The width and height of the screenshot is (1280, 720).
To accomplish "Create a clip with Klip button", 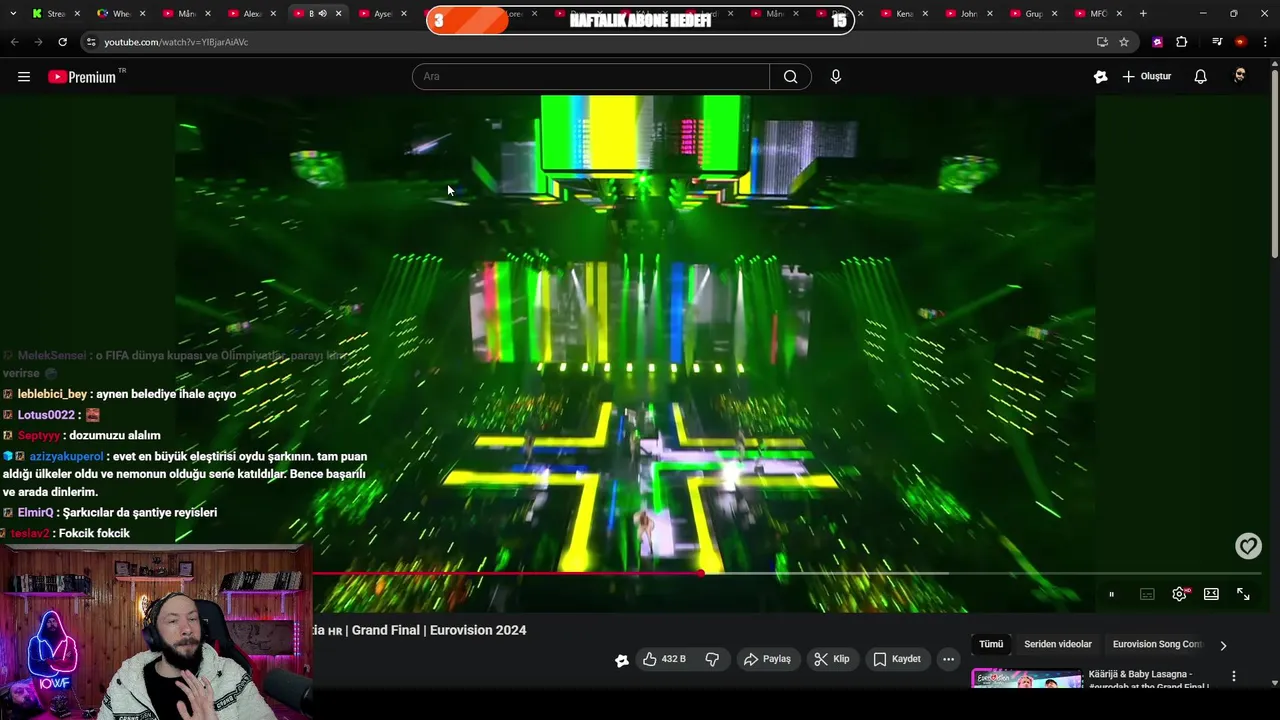I will coord(831,659).
